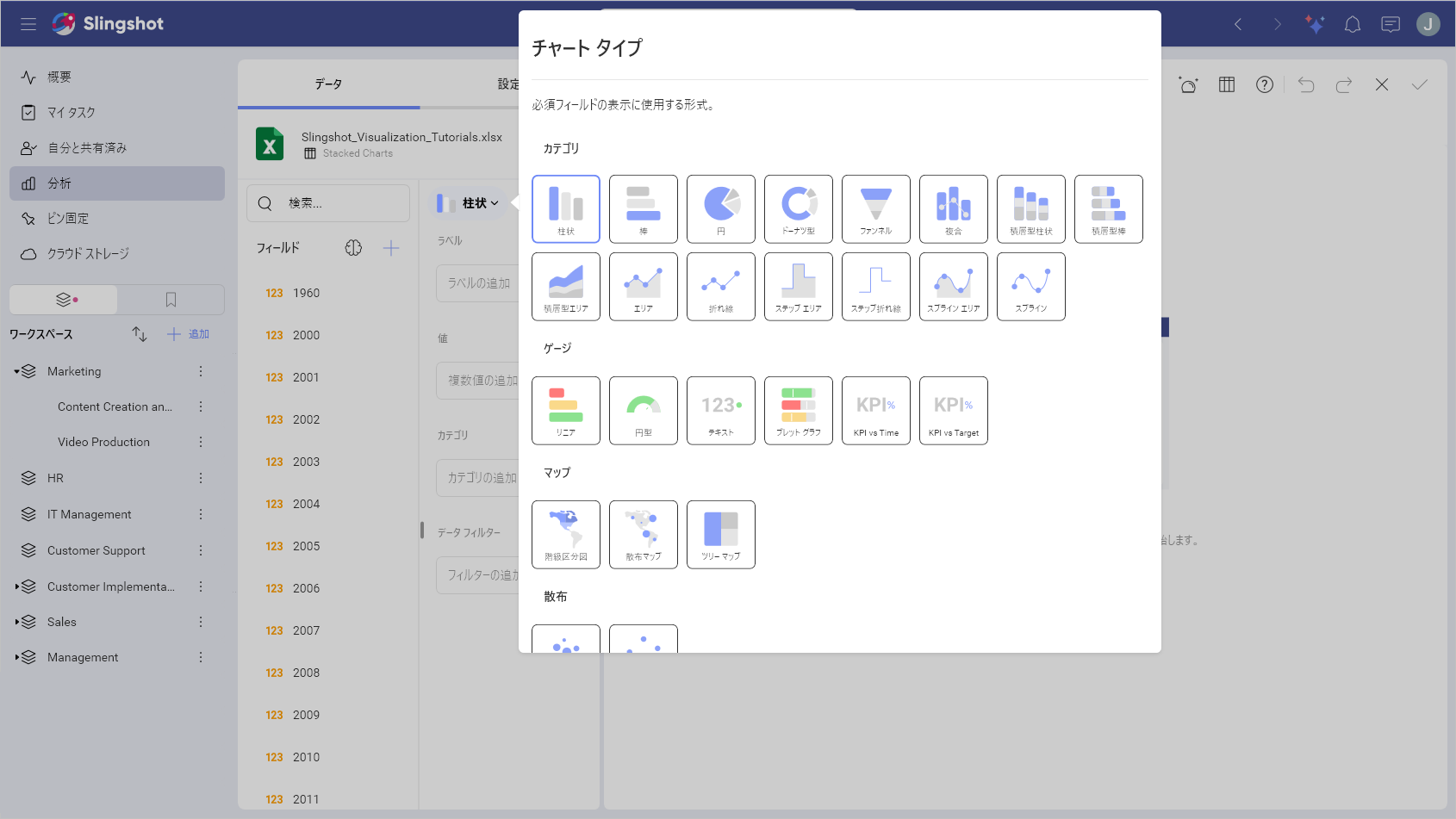
Task: Select the bar (棒) chart type
Action: [644, 209]
